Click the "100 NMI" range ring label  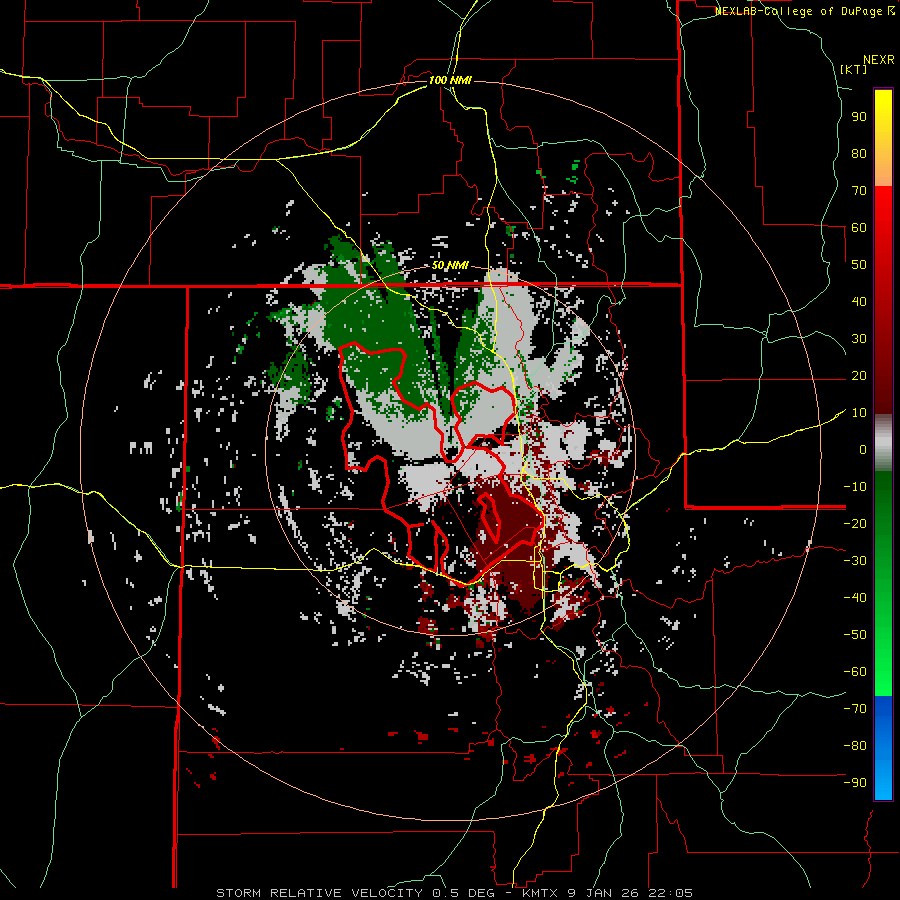pos(451,80)
